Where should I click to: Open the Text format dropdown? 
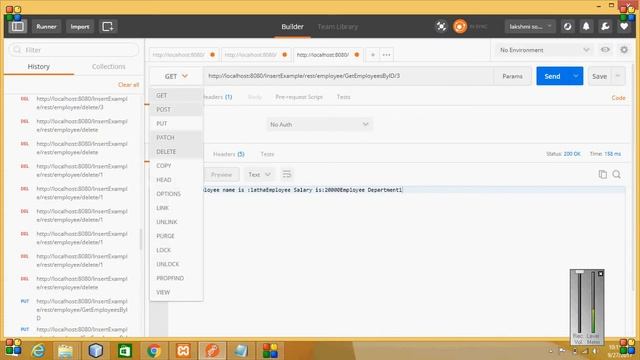point(259,175)
